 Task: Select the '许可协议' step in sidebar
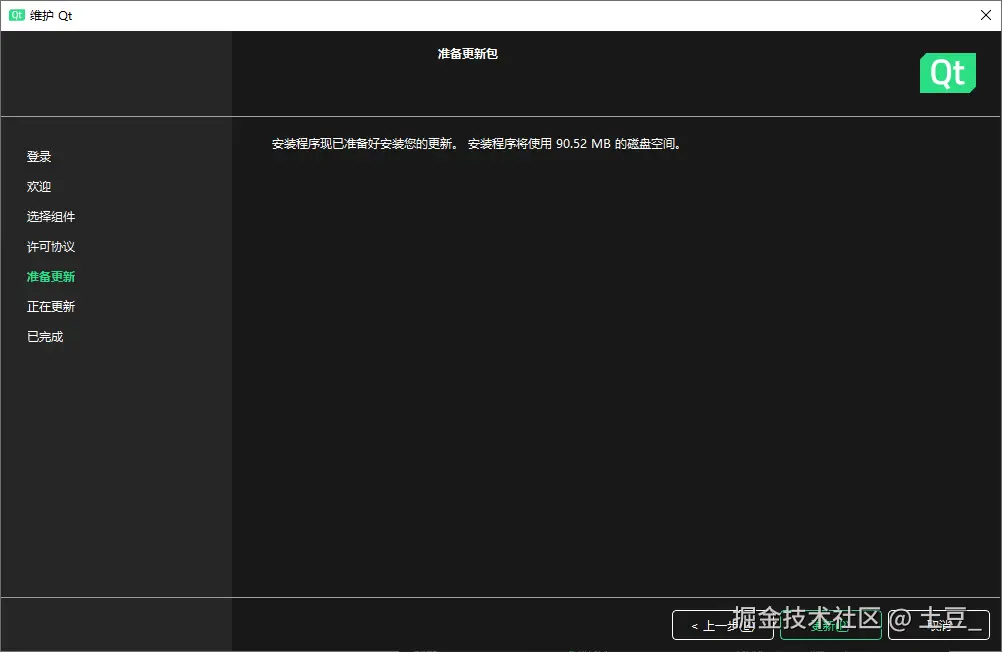click(51, 247)
